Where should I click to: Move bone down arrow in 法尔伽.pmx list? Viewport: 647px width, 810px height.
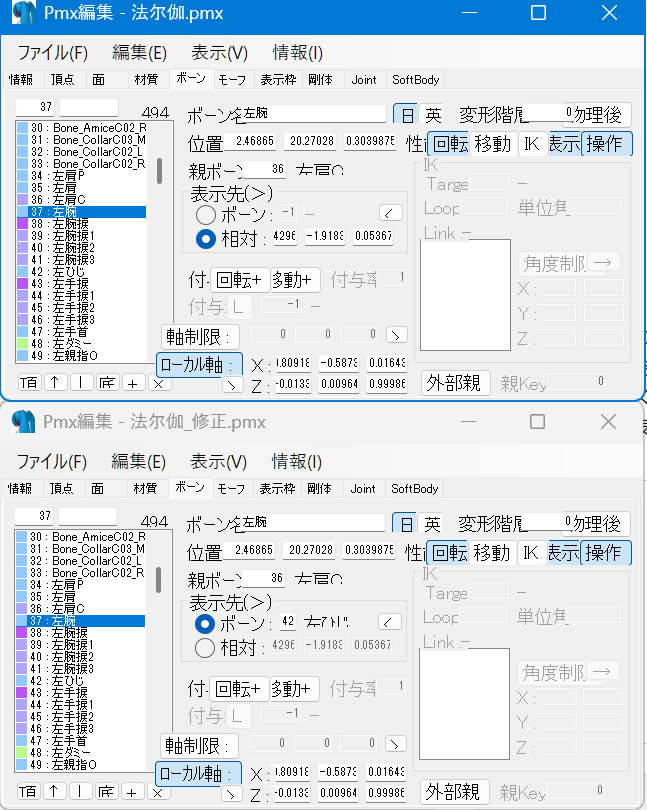coord(81,383)
